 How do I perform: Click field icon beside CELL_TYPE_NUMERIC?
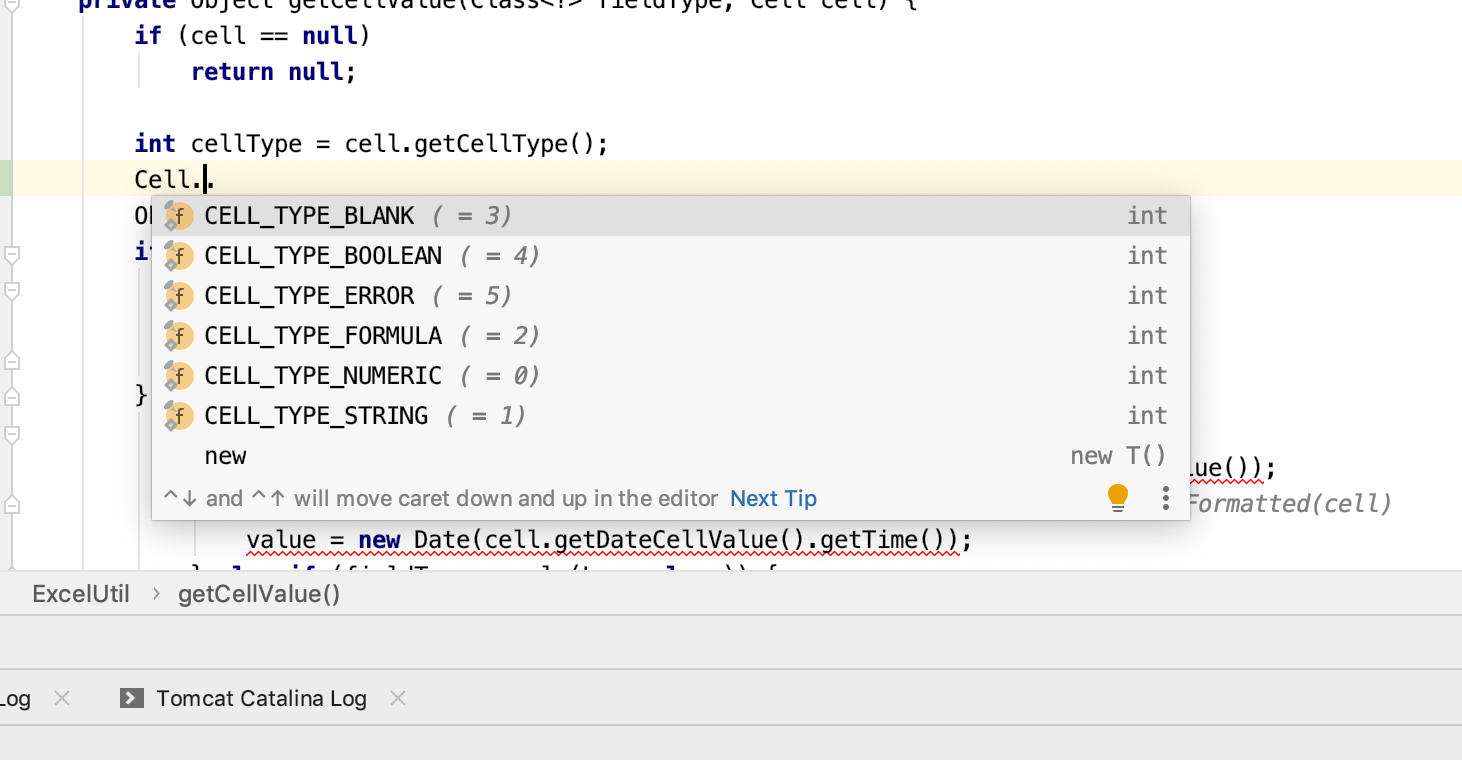178,376
